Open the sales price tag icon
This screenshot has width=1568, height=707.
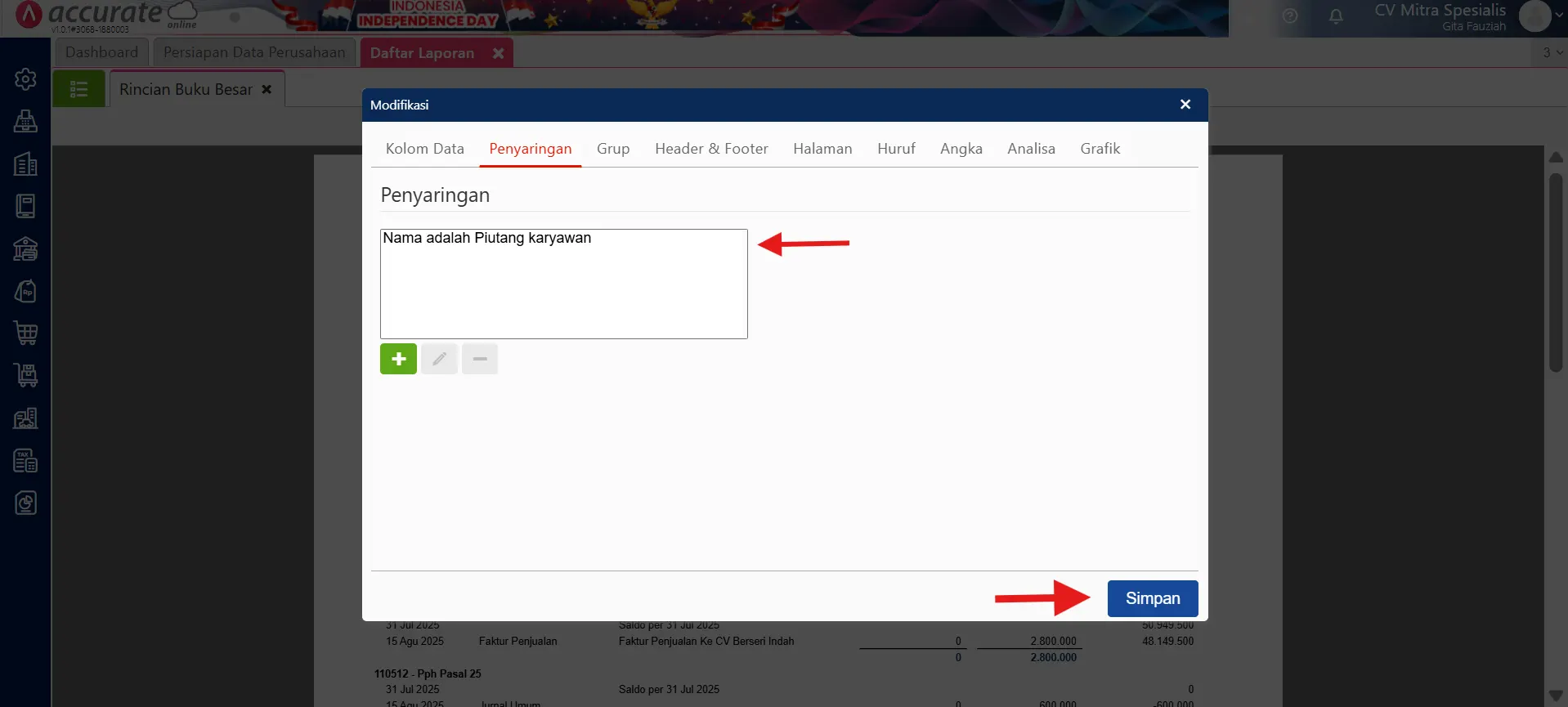point(25,291)
